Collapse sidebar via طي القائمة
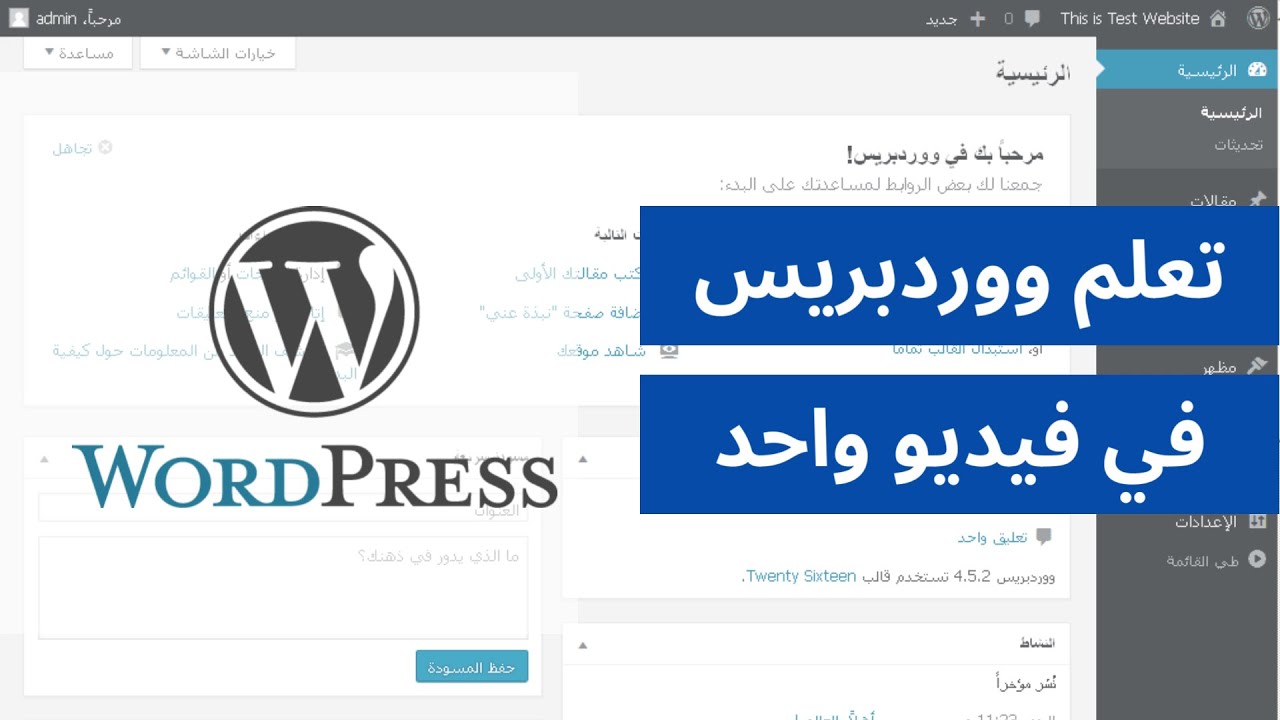Image resolution: width=1280 pixels, height=720 pixels. point(1202,560)
